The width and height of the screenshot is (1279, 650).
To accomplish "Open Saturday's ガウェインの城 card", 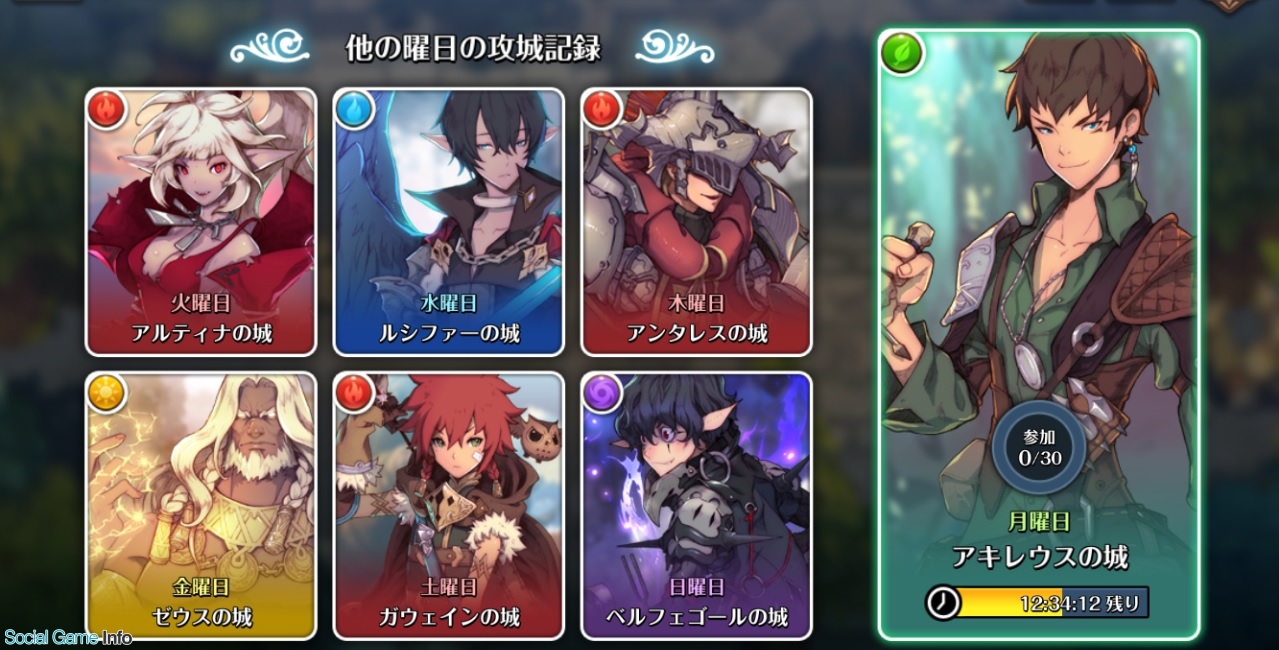I will (449, 506).
